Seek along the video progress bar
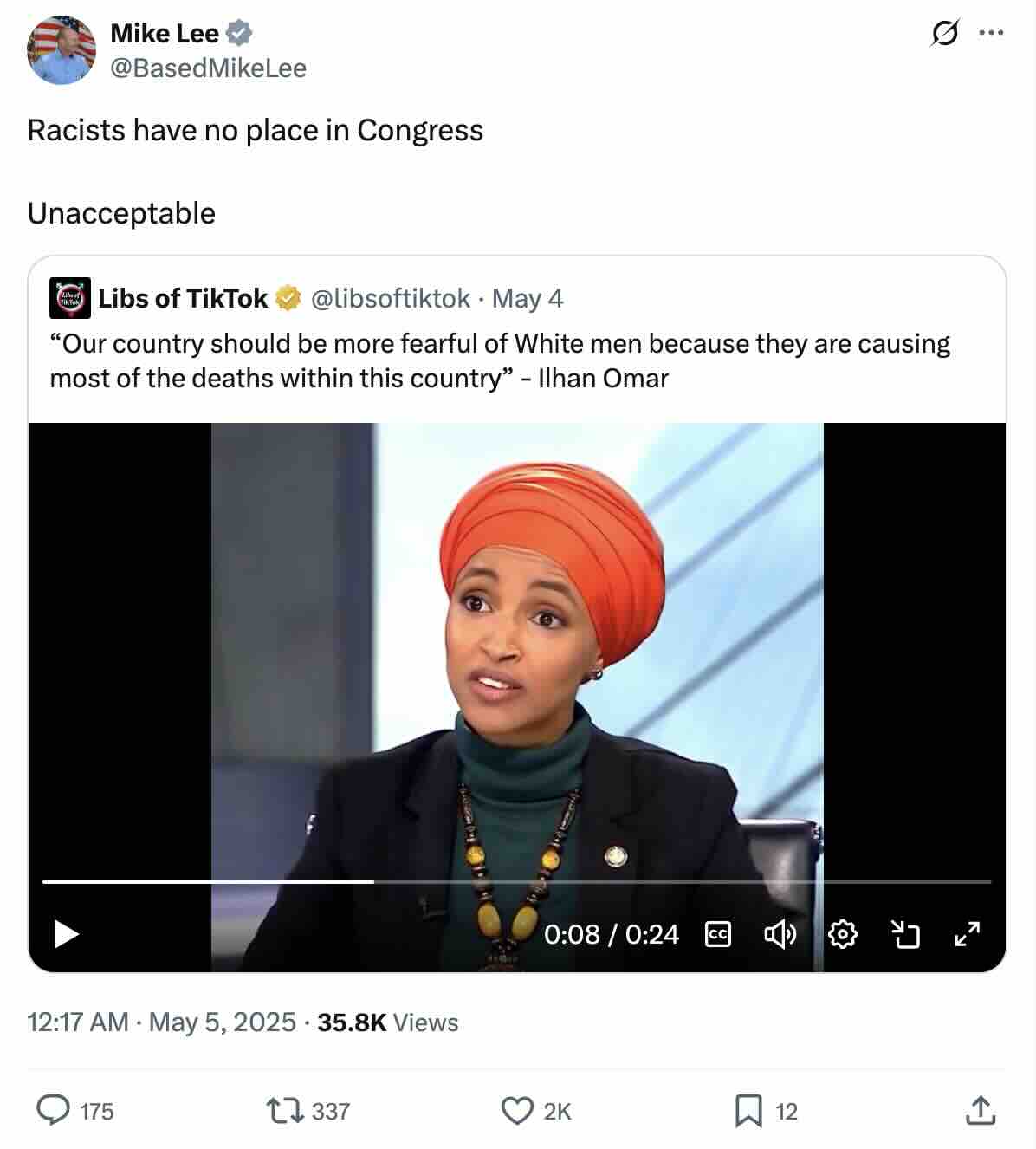 coord(516,882)
